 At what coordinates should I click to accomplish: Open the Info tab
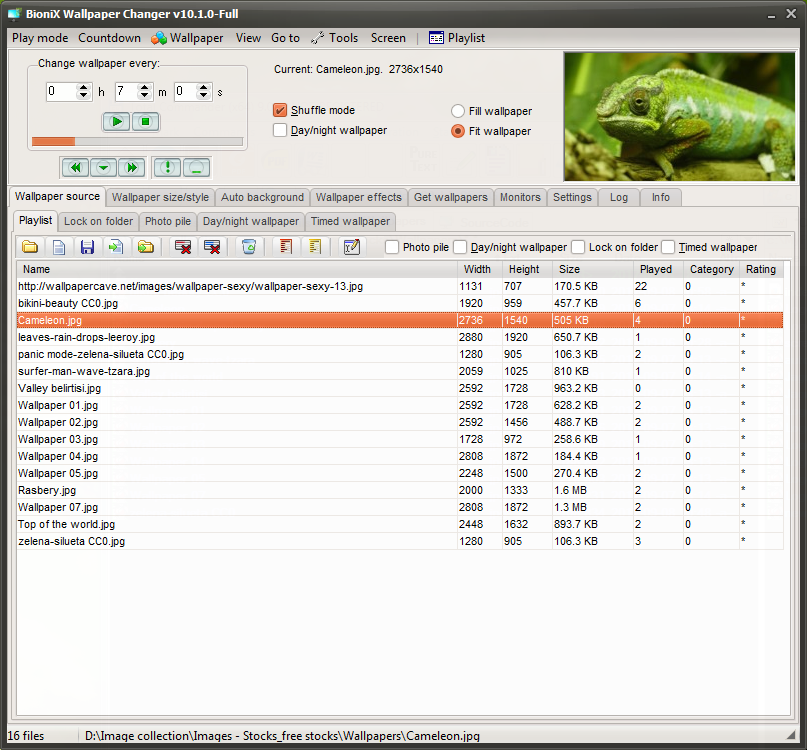pos(661,197)
